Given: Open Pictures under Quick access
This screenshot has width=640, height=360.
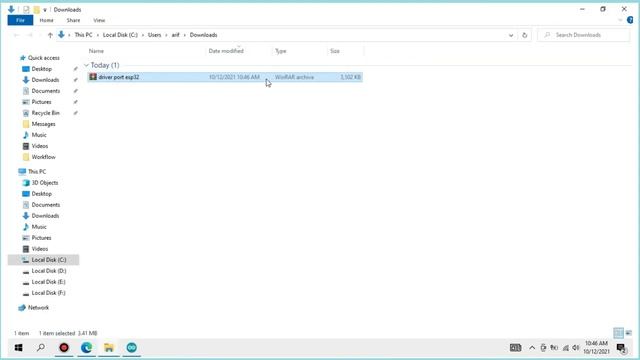Looking at the screenshot, I should [41, 102].
